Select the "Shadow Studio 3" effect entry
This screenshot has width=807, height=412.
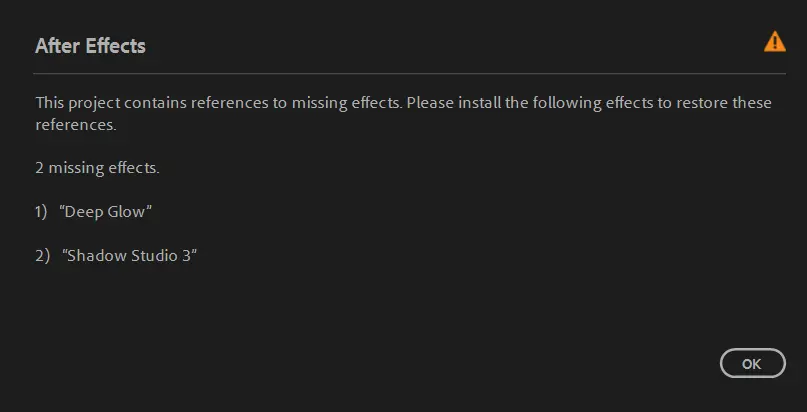pos(129,255)
